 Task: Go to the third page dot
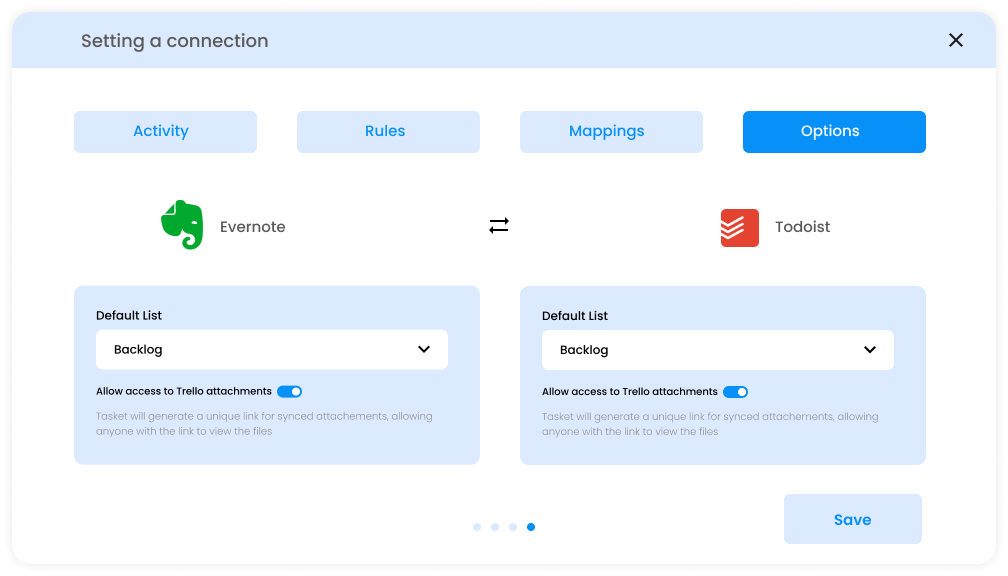(513, 527)
